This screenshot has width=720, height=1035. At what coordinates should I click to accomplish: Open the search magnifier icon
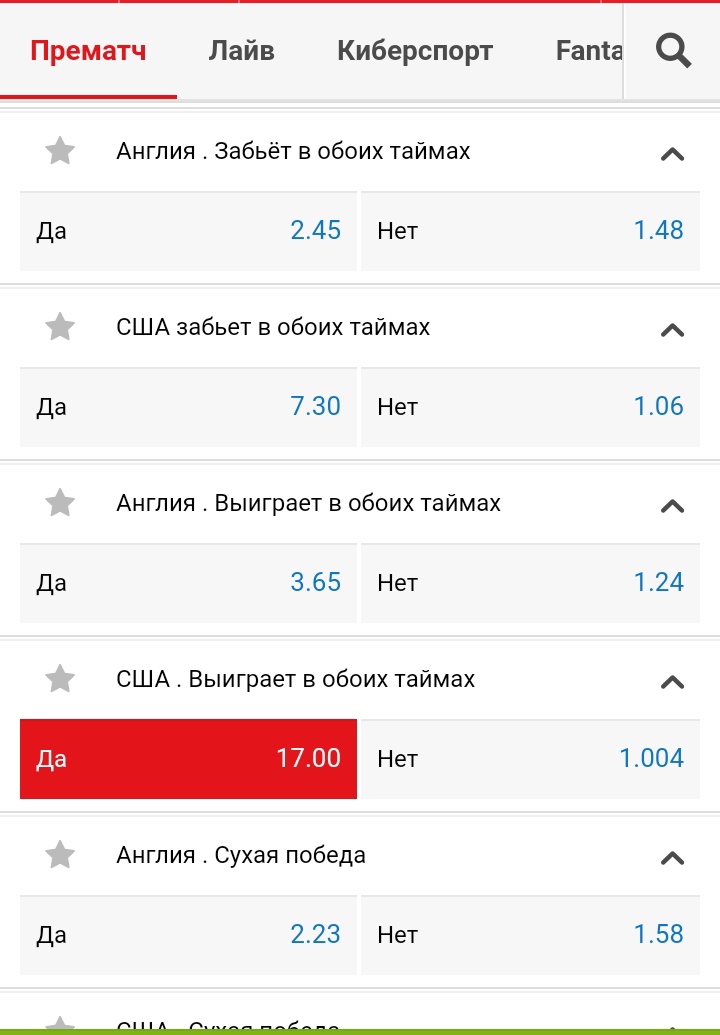click(x=673, y=51)
